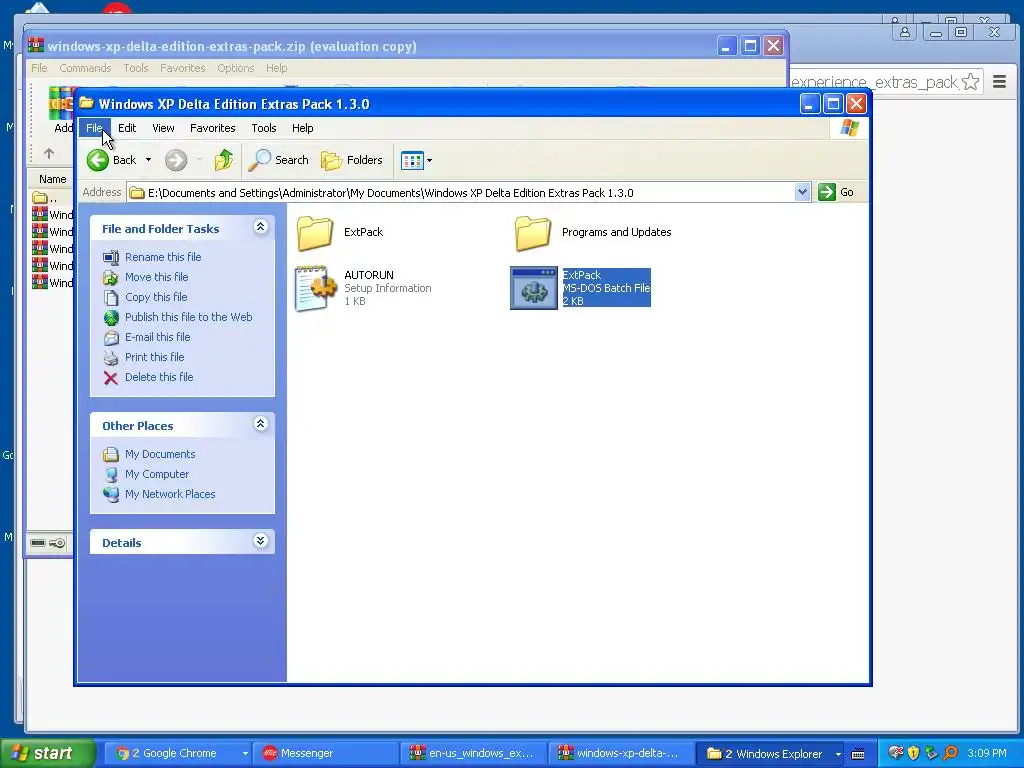Click the 3:09 PM clock
The height and width of the screenshot is (768, 1024).
click(987, 754)
